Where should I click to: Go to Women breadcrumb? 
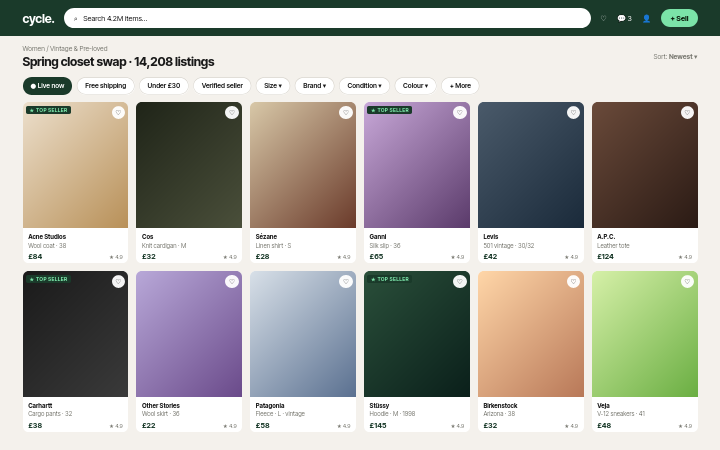(x=34, y=49)
